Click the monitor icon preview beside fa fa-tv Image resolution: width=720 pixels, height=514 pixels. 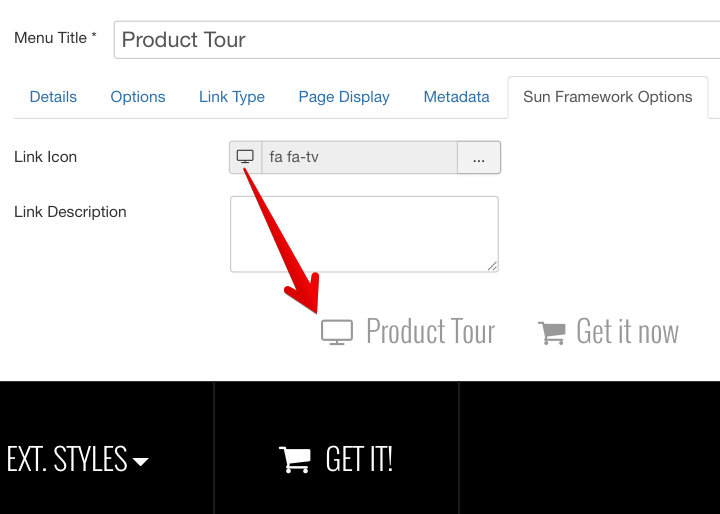click(x=245, y=157)
